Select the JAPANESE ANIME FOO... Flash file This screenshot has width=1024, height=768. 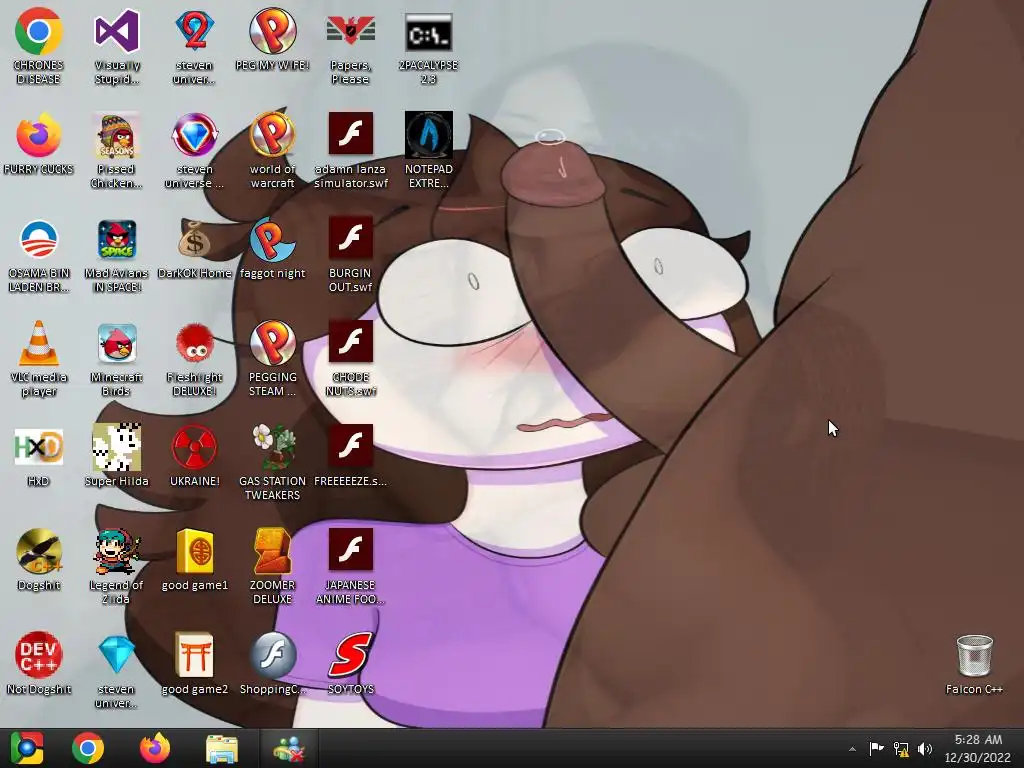(x=351, y=566)
